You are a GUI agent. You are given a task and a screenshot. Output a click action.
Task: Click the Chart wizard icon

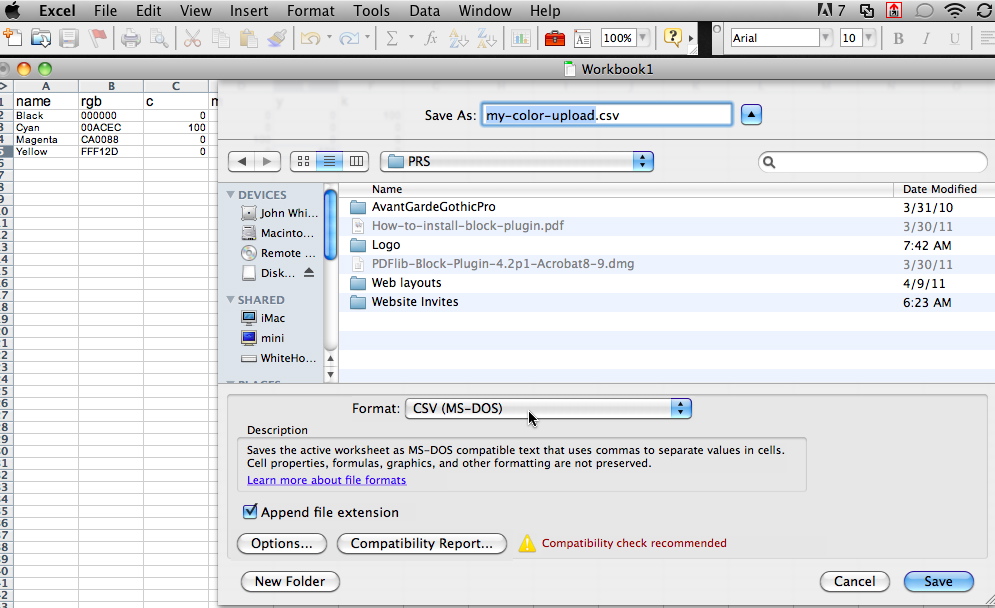click(x=521, y=38)
